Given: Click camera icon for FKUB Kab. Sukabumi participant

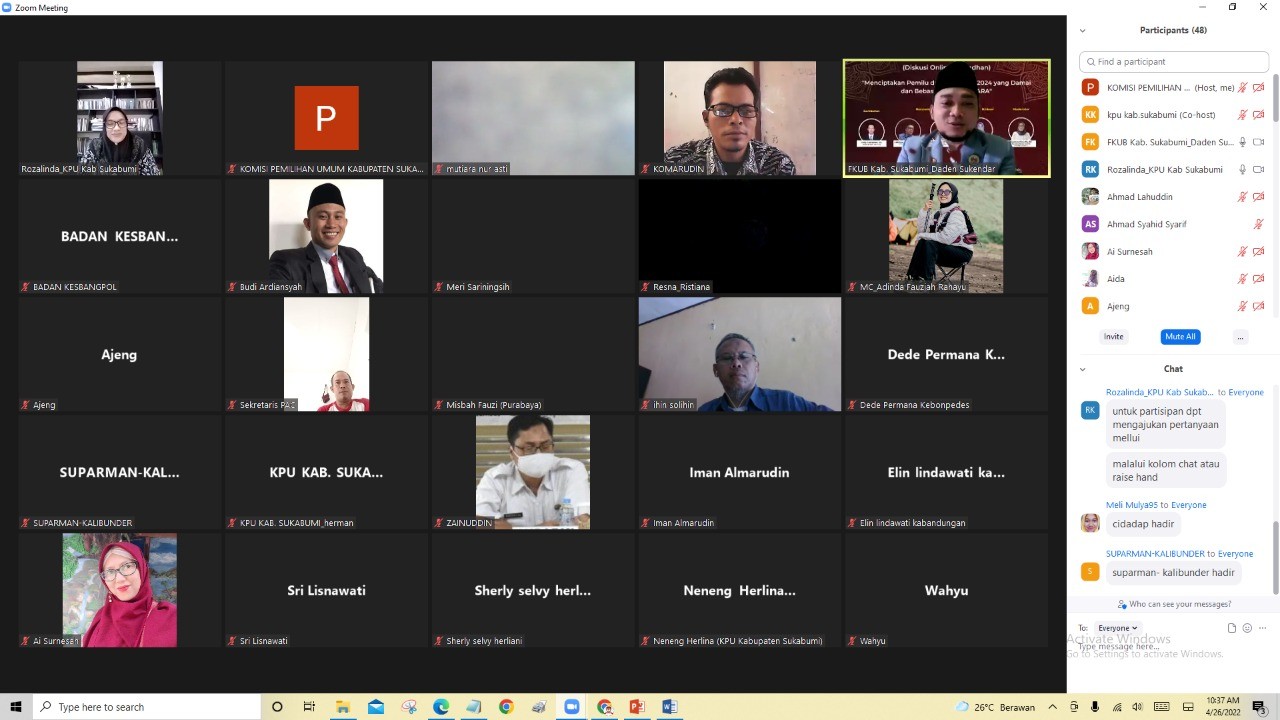Looking at the screenshot, I should point(1258,142).
